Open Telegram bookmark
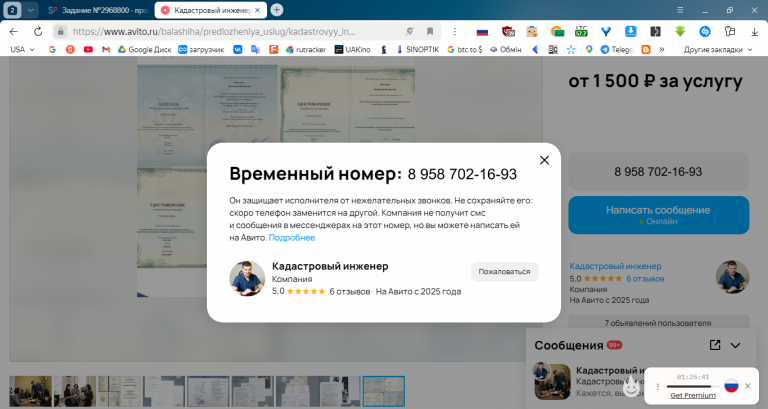This screenshot has width=768, height=409. coord(617,49)
